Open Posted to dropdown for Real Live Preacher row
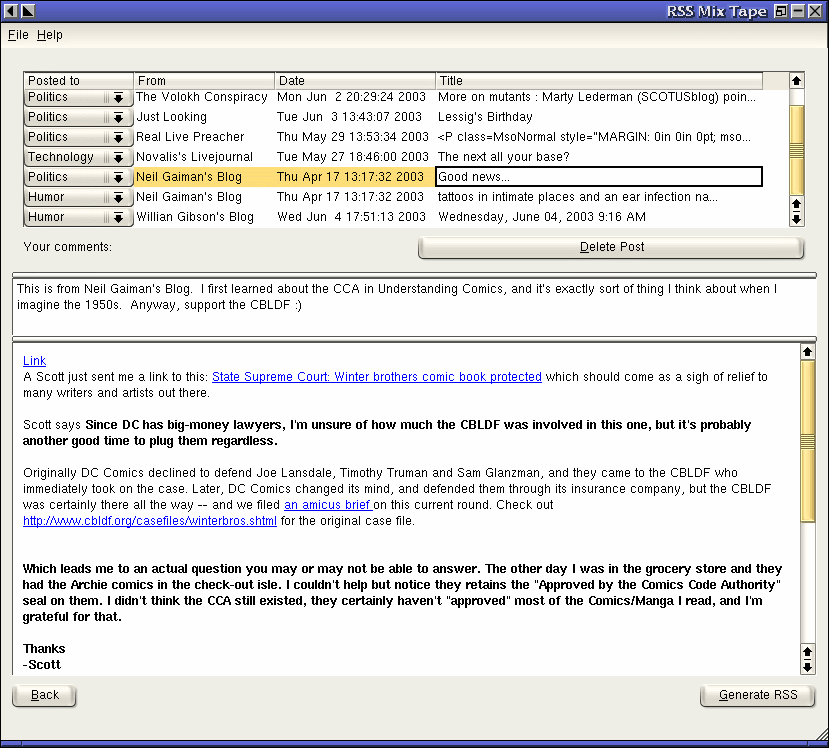This screenshot has width=829, height=748. tap(78, 137)
